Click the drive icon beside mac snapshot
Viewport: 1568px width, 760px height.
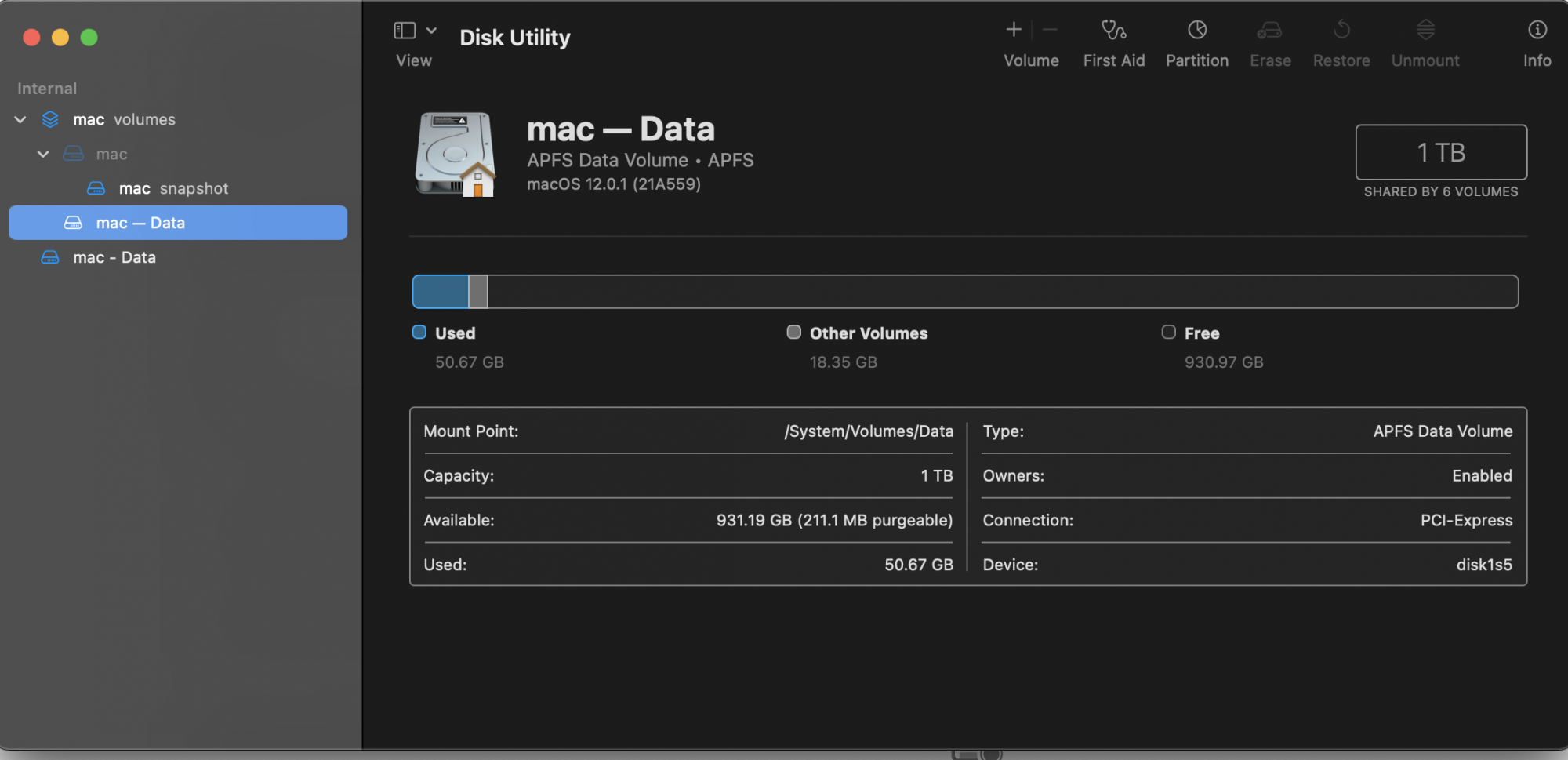(96, 188)
